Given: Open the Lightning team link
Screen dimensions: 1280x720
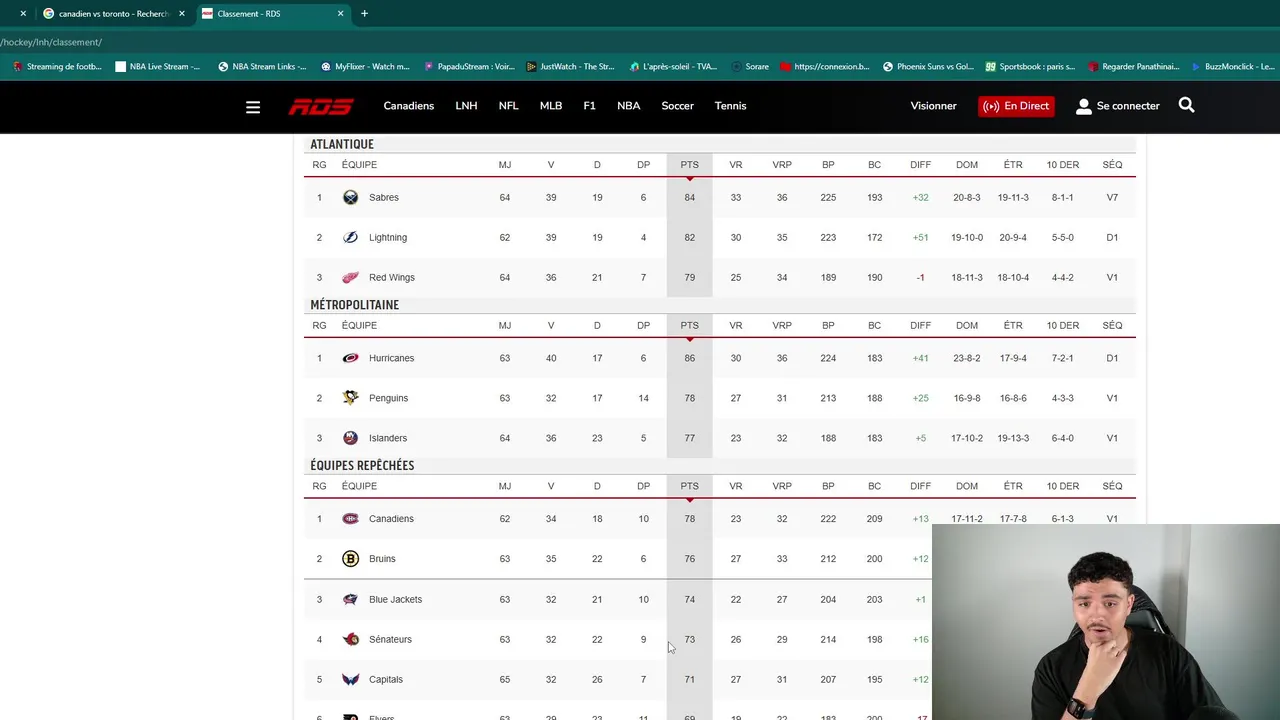Looking at the screenshot, I should coord(388,237).
